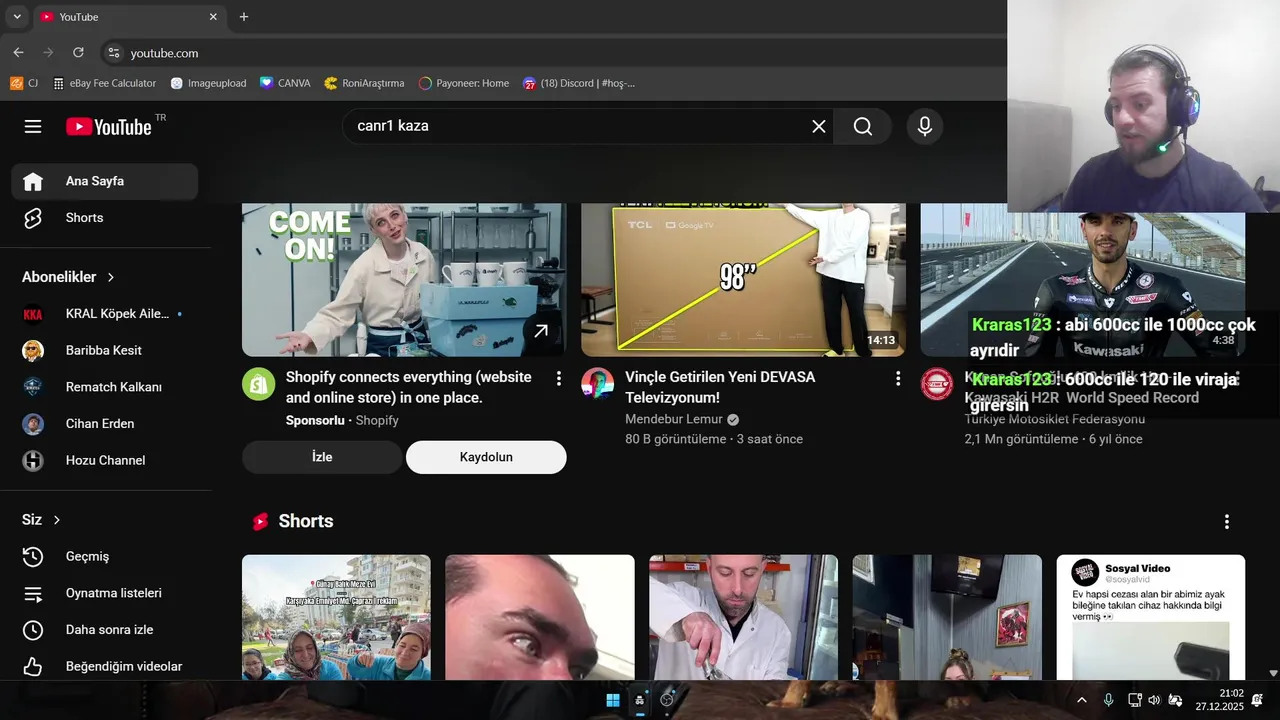Reload the YouTube page
Viewport: 1280px width, 720px height.
click(x=78, y=53)
